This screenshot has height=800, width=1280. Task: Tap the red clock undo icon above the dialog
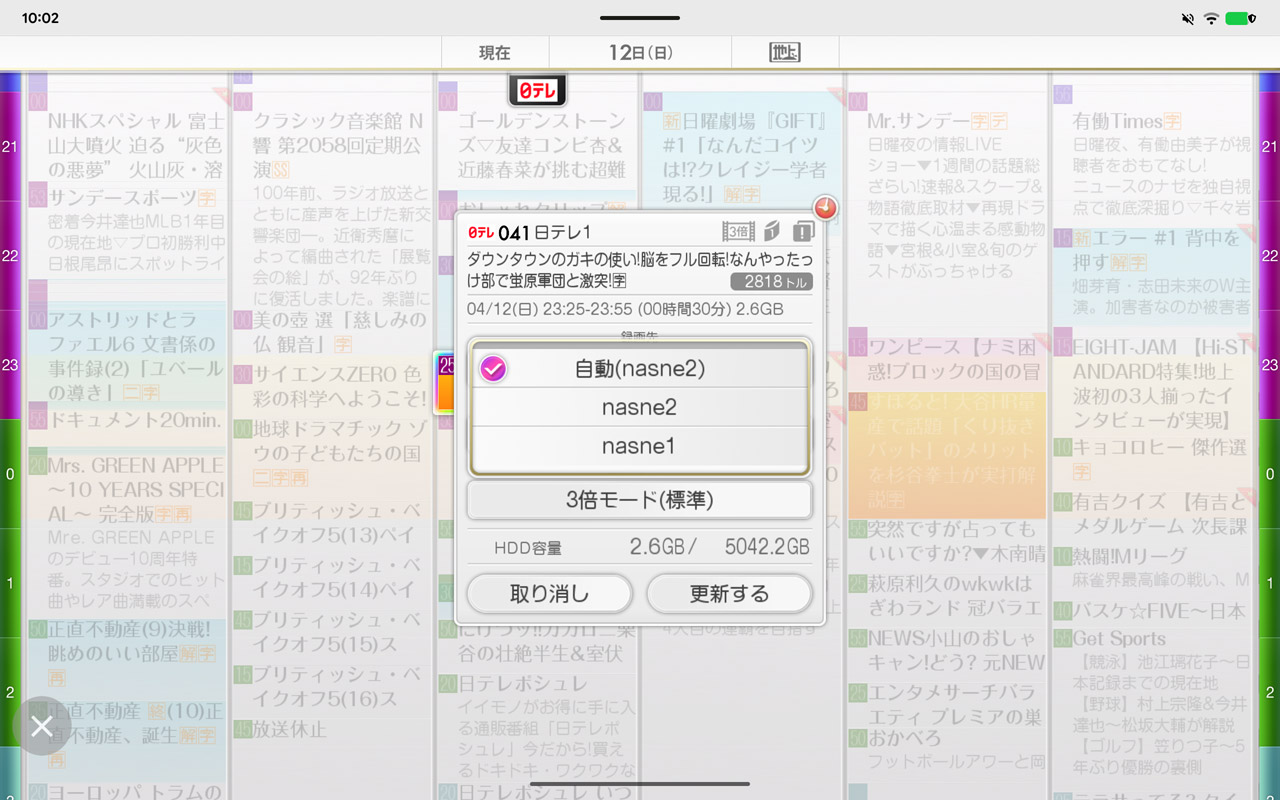(x=824, y=208)
